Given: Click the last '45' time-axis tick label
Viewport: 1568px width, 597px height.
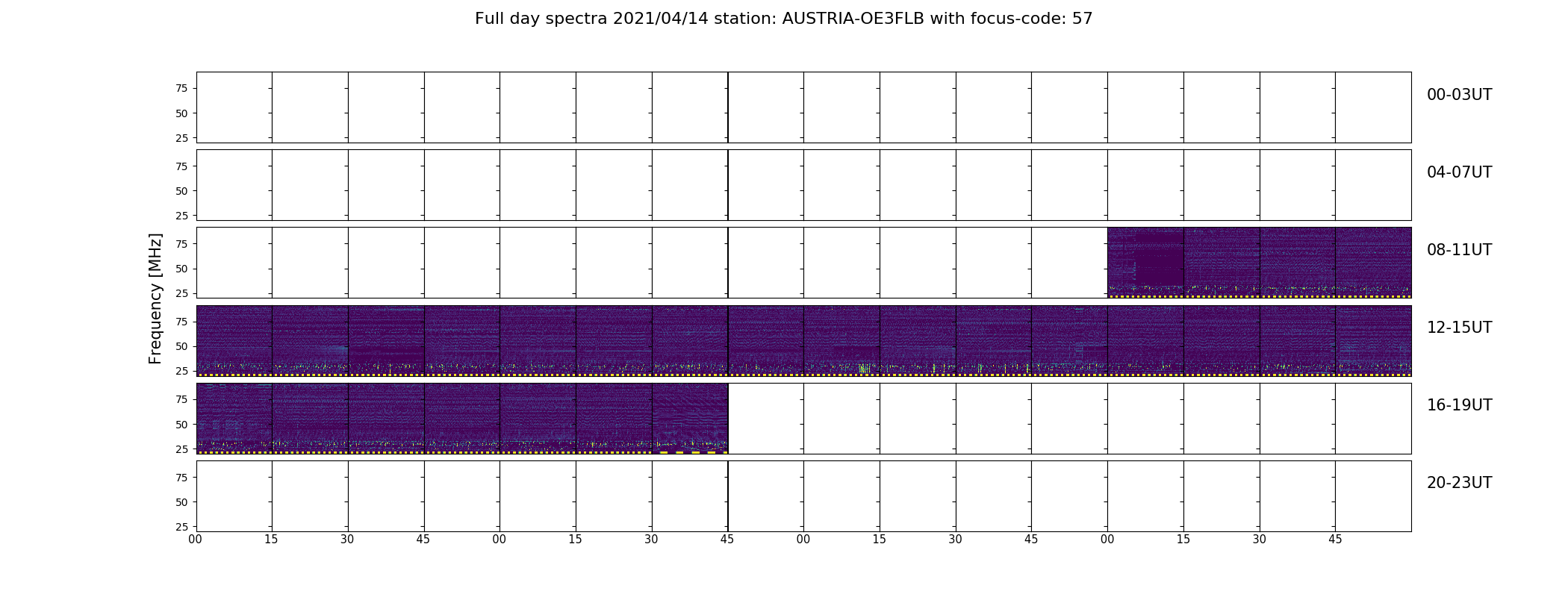Looking at the screenshot, I should [x=1335, y=540].
